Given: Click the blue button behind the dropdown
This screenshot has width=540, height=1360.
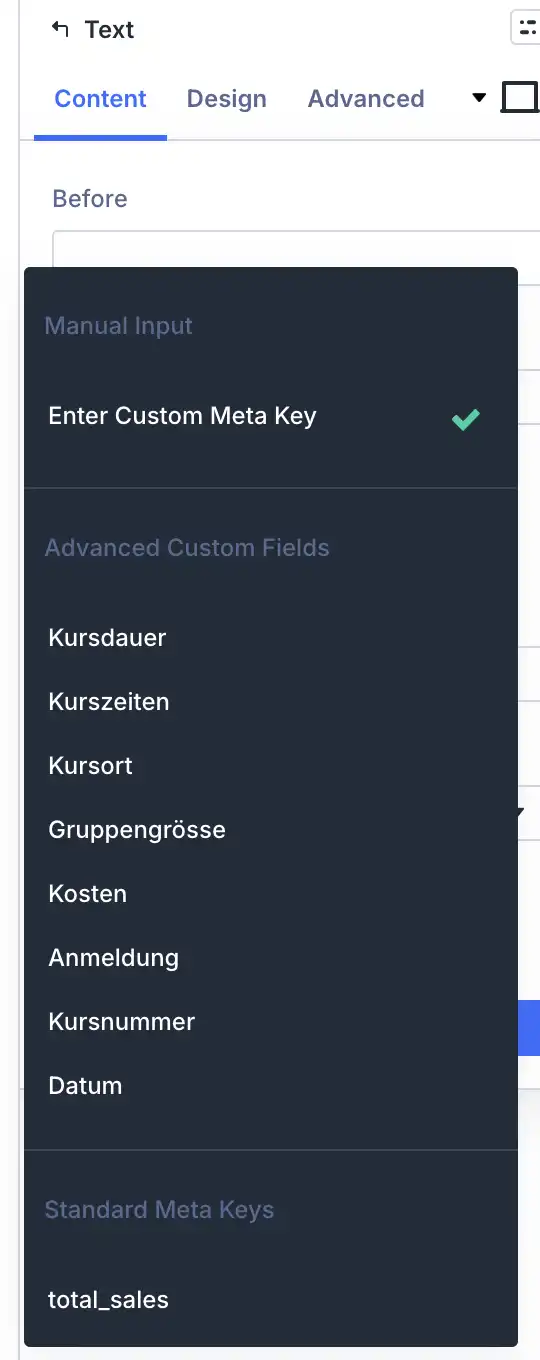Looking at the screenshot, I should [x=529, y=1028].
